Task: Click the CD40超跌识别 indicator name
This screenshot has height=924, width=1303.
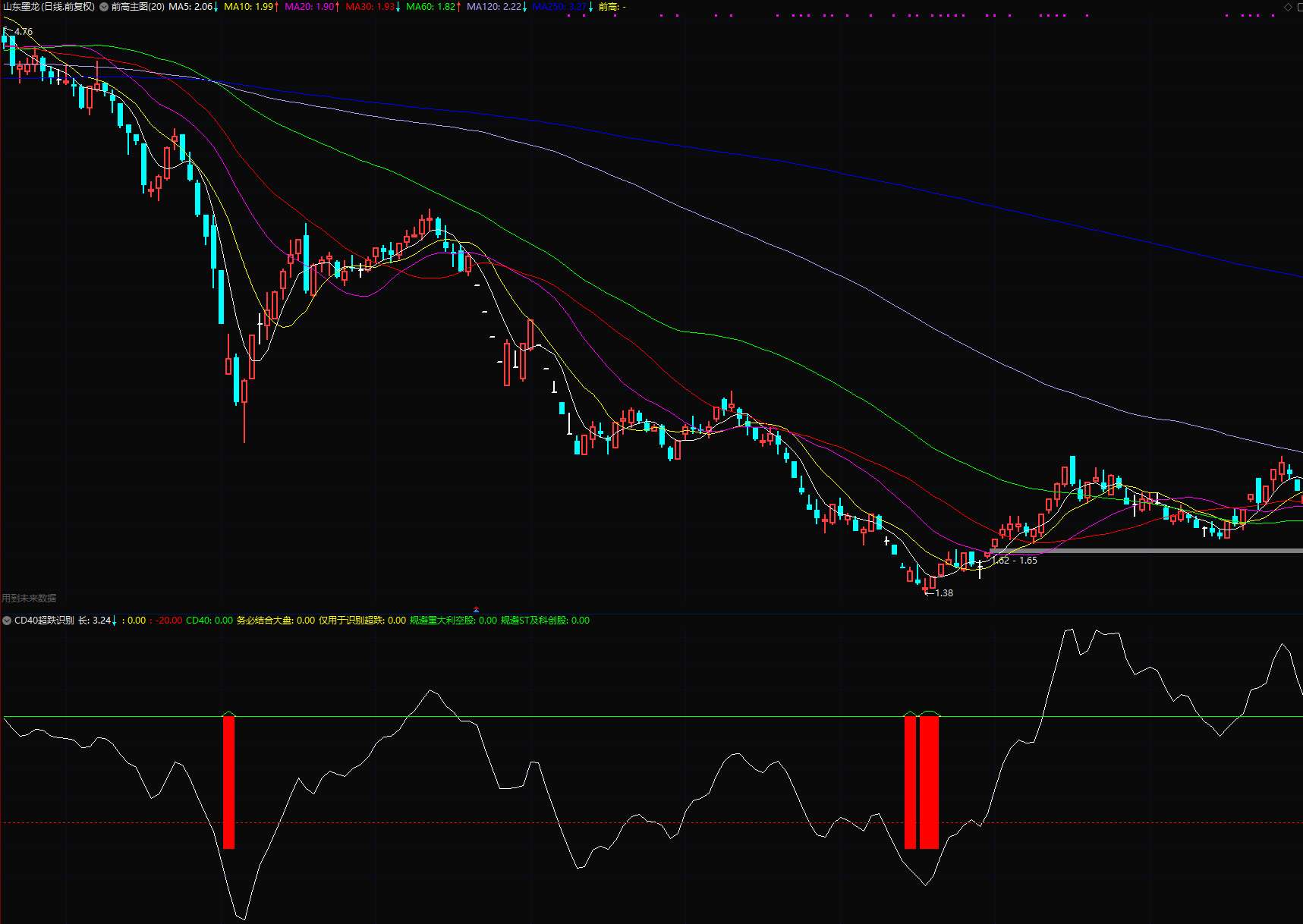Action: pyautogui.click(x=44, y=621)
